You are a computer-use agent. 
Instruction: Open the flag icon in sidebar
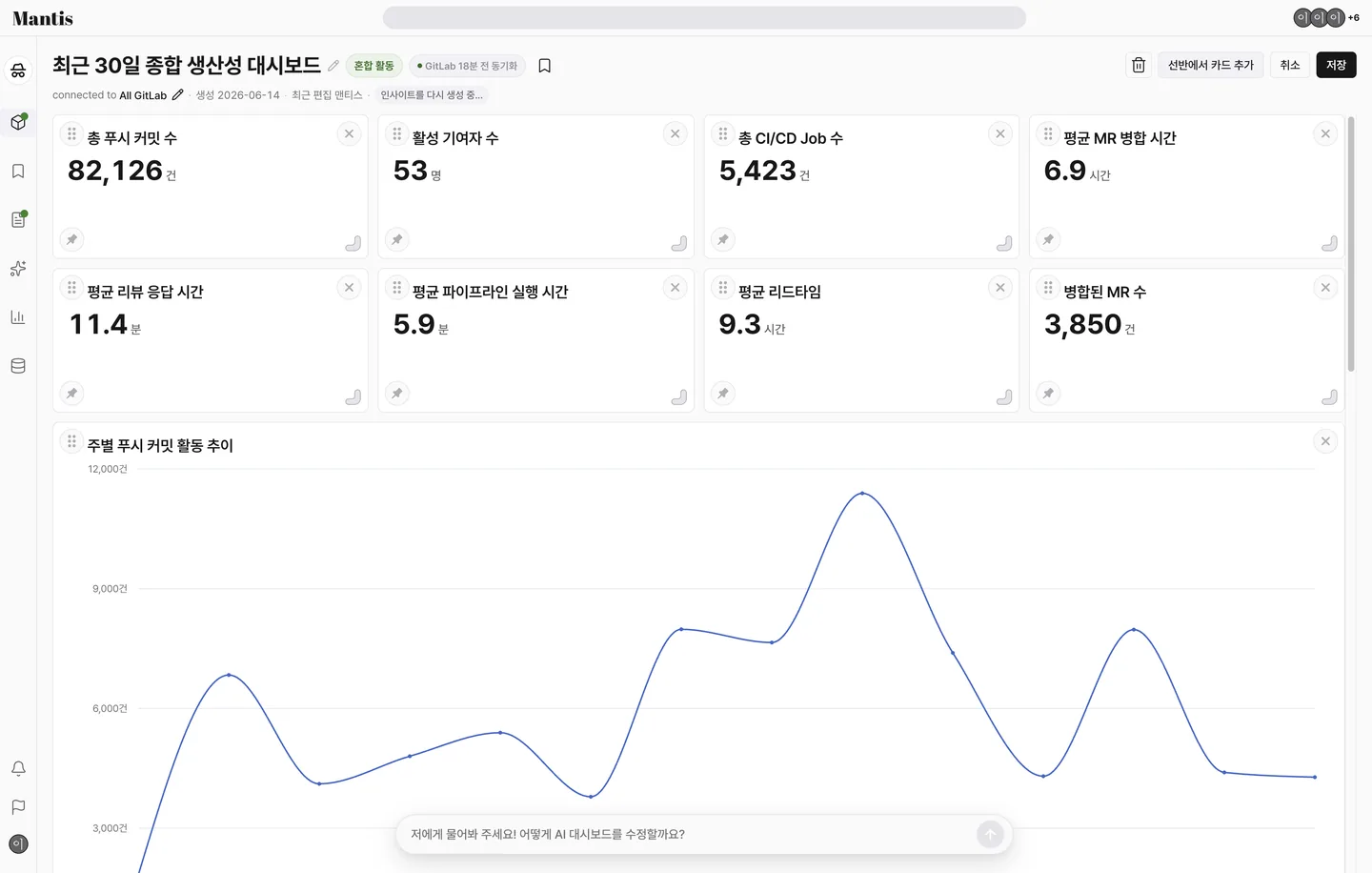click(18, 807)
